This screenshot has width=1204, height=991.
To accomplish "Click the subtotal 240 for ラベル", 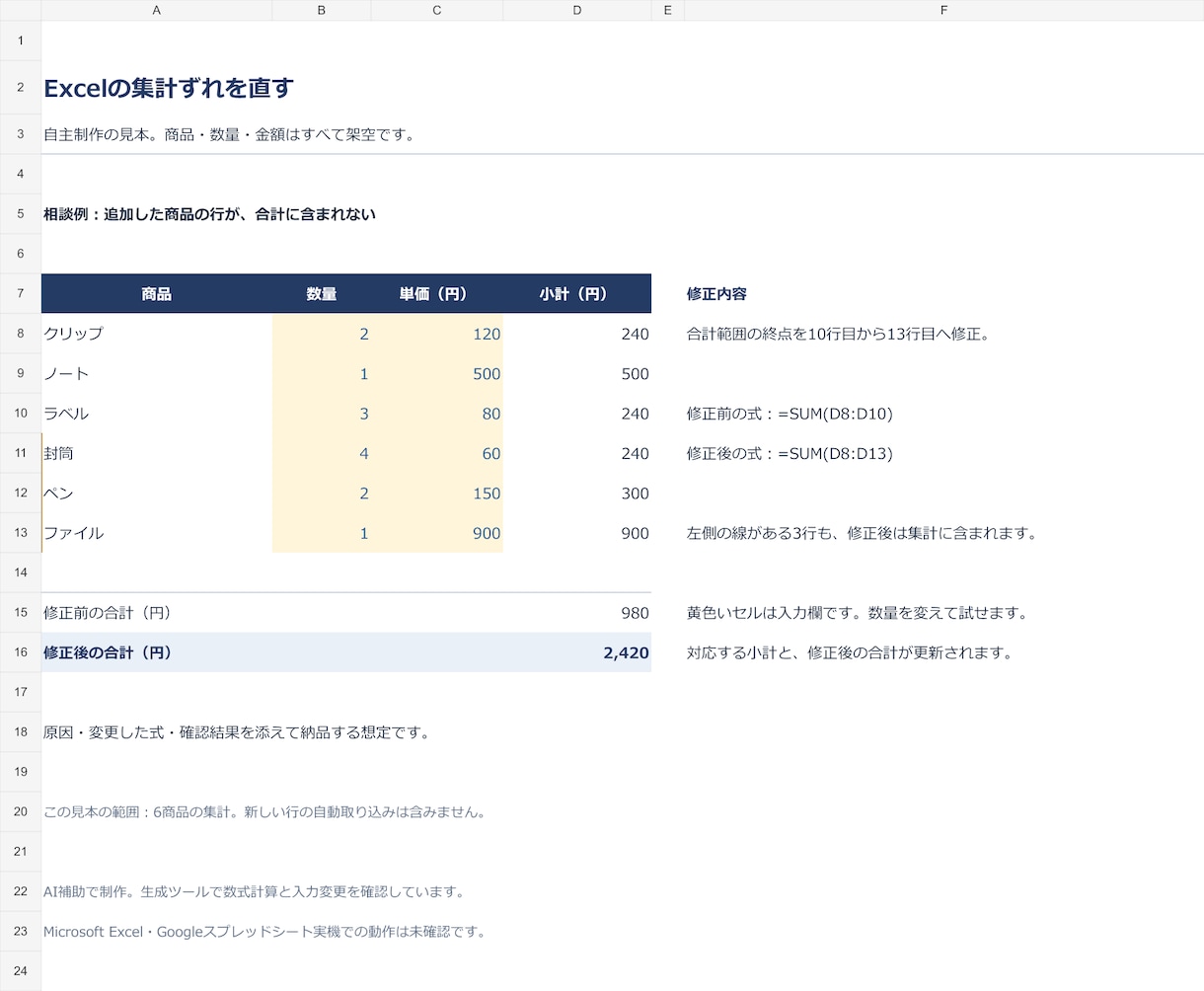I will click(x=577, y=414).
